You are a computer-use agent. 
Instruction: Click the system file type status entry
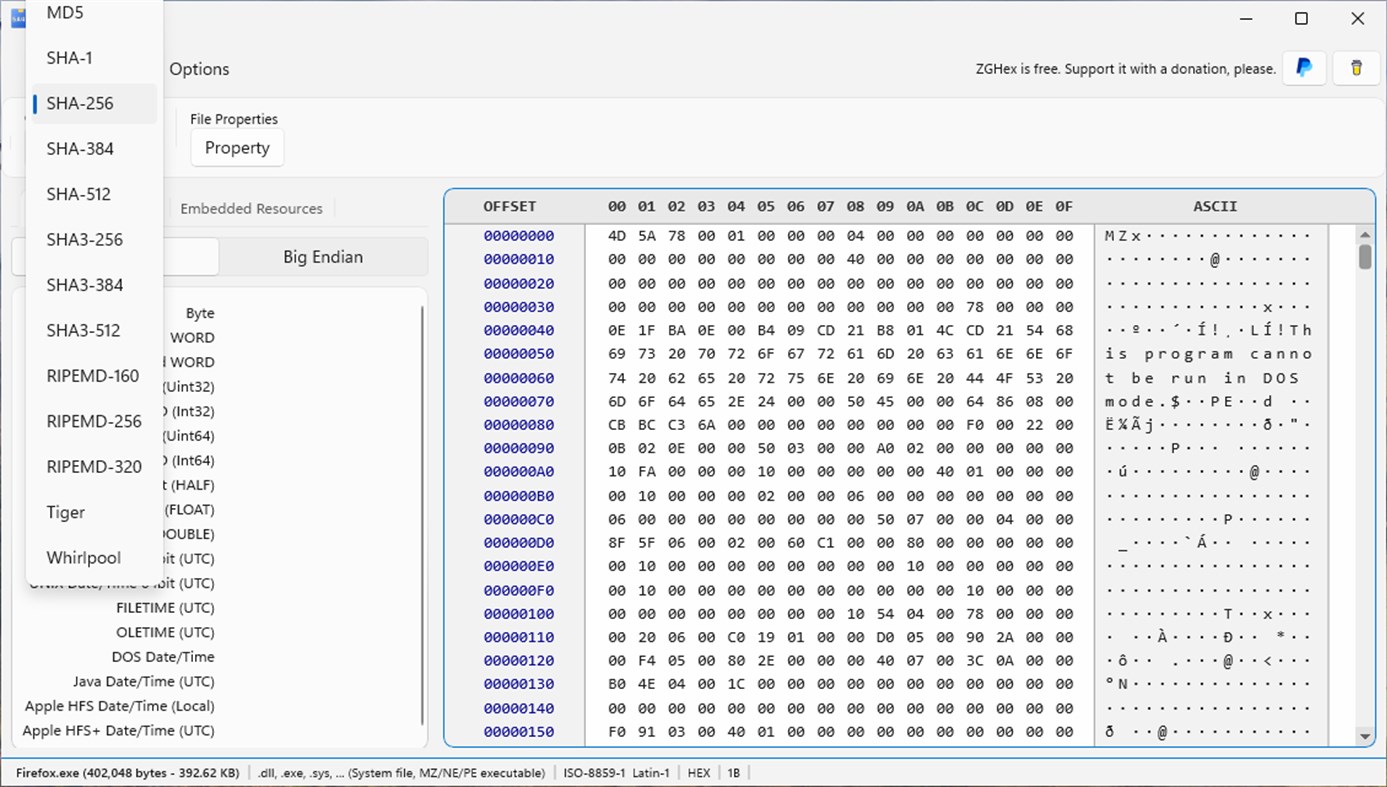400,773
